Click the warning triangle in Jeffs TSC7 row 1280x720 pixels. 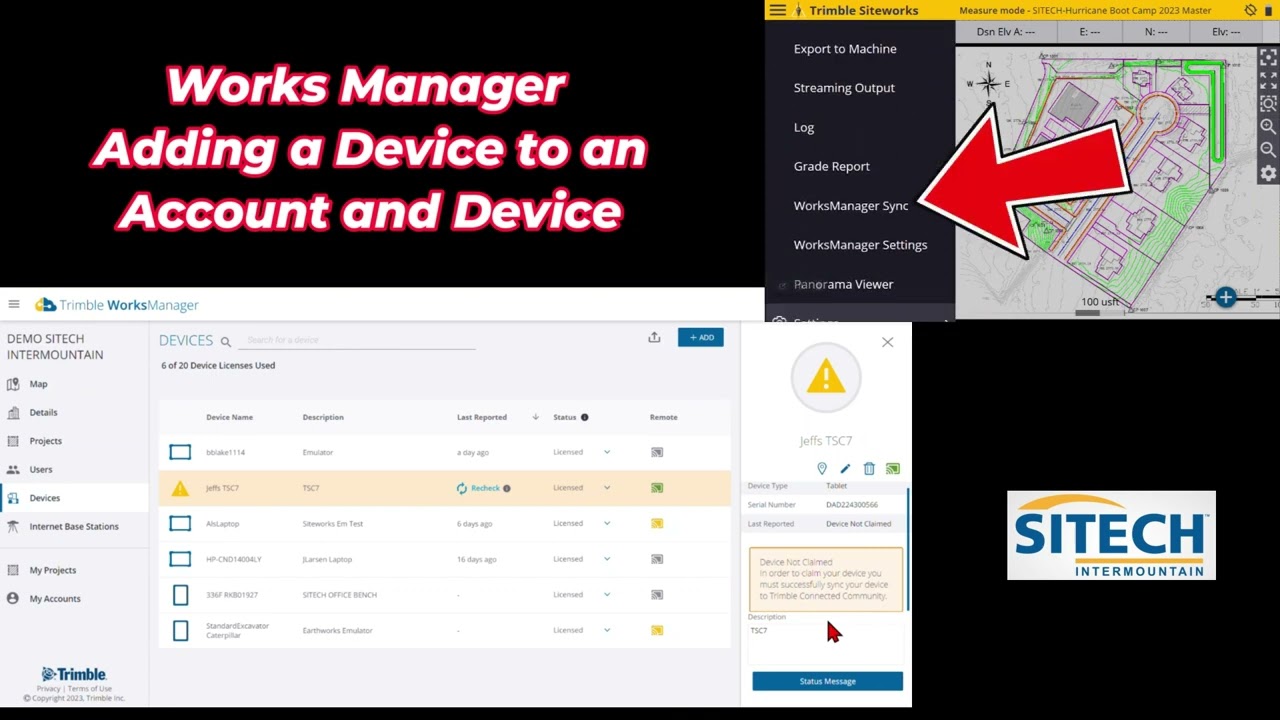coord(180,488)
